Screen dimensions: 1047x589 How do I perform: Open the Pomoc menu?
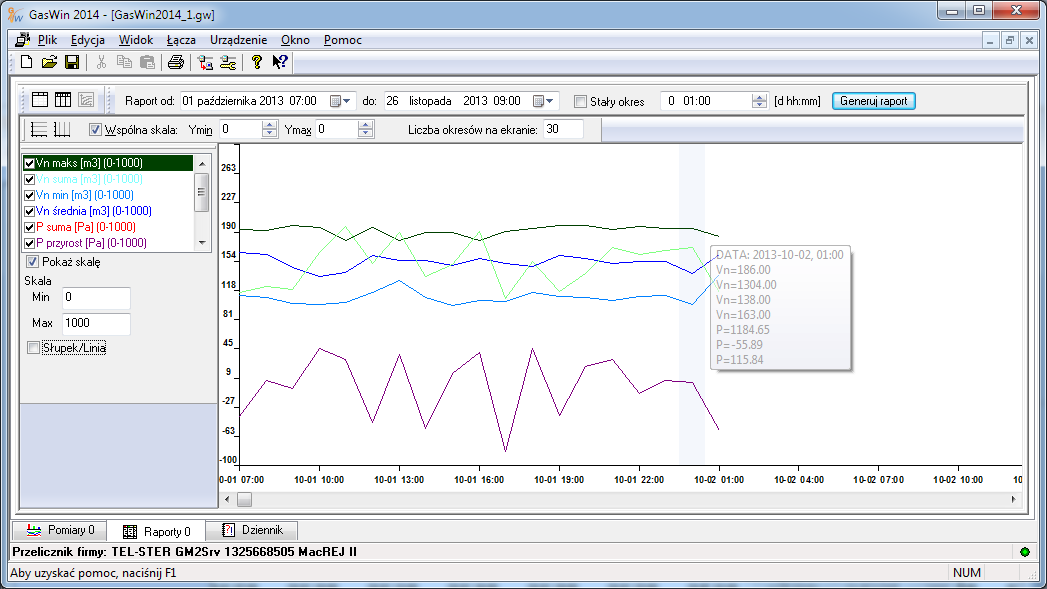pyautogui.click(x=343, y=40)
